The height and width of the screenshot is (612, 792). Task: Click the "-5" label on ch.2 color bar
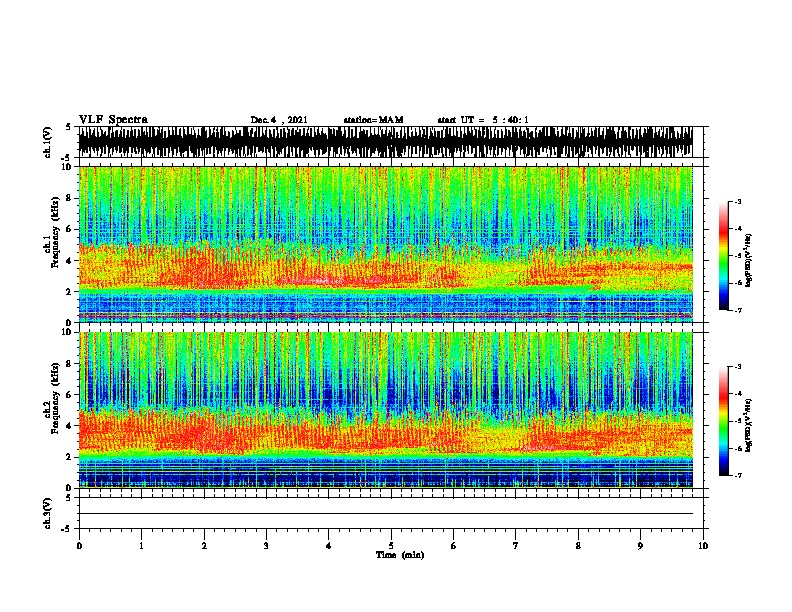coord(737,421)
